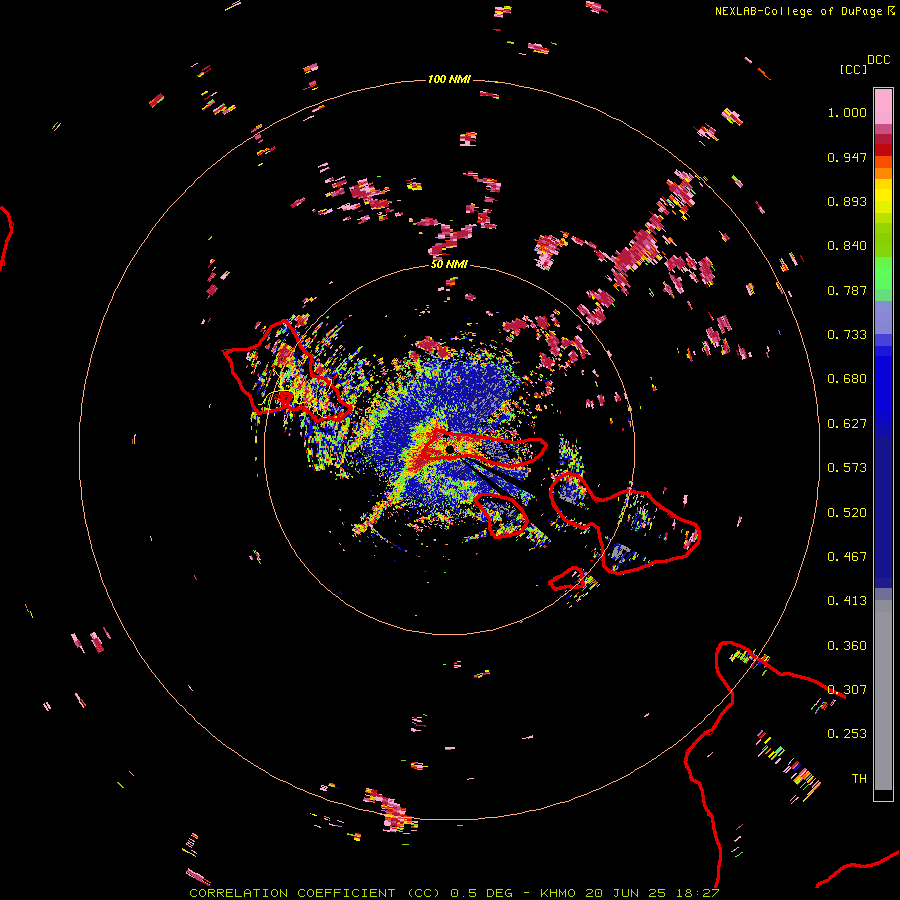
Task: Click the 0.787 color scale value
Action: coord(847,290)
